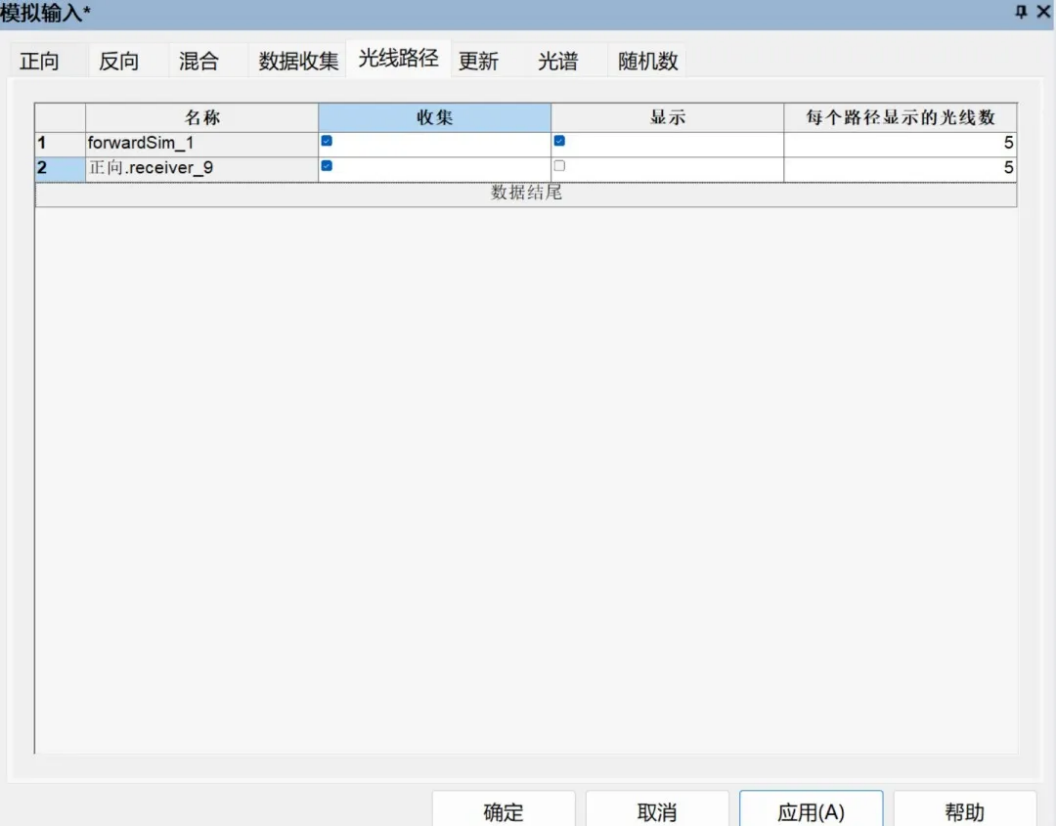Open the 反向 tab
Viewport: 1056px width, 826px height.
119,61
